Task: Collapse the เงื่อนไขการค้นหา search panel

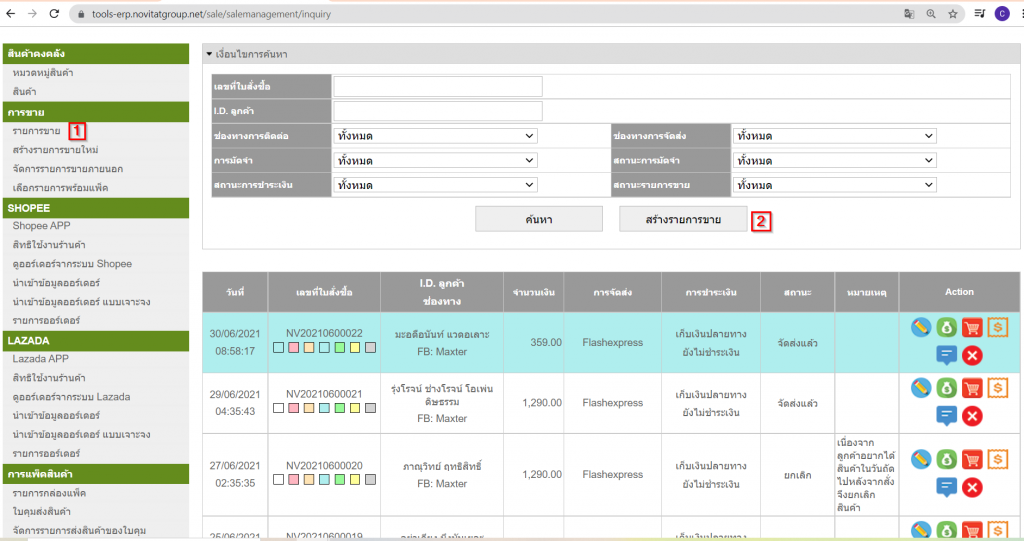Action: pyautogui.click(x=208, y=54)
